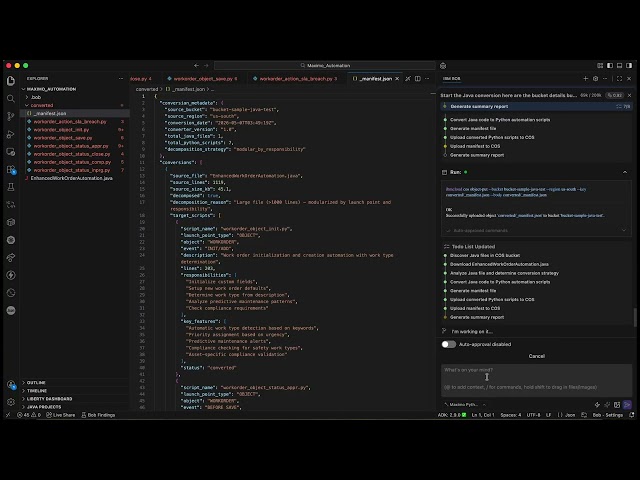The height and width of the screenshot is (480, 640).
Task: Open editor more actions ellipsis
Action: (x=427, y=78)
